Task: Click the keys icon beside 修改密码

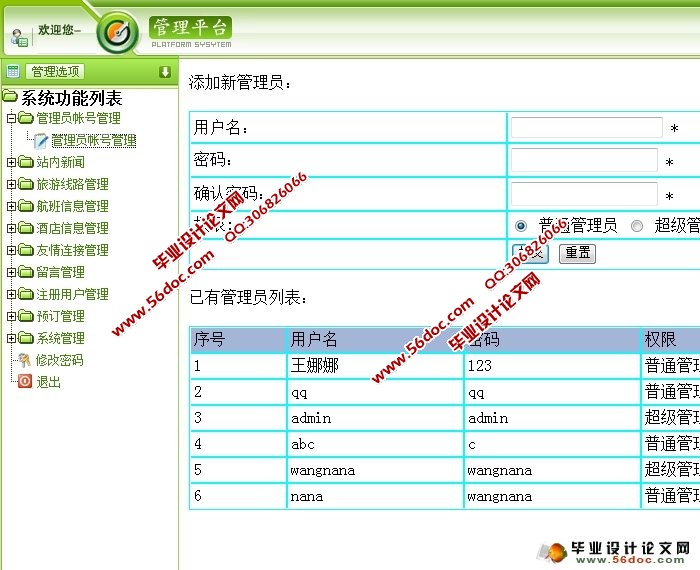Action: pyautogui.click(x=25, y=360)
